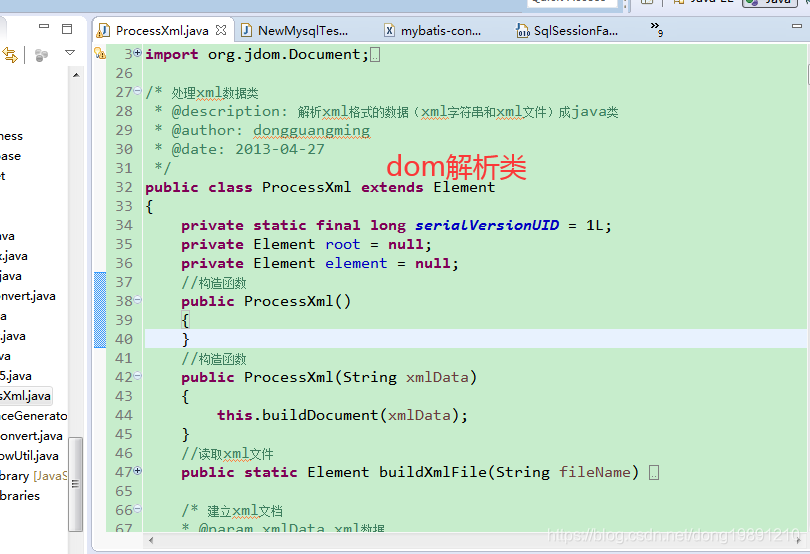Viewport: 810px width, 554px height.
Task: Open the mybatis-con... editor tab
Action: [x=441, y=30]
